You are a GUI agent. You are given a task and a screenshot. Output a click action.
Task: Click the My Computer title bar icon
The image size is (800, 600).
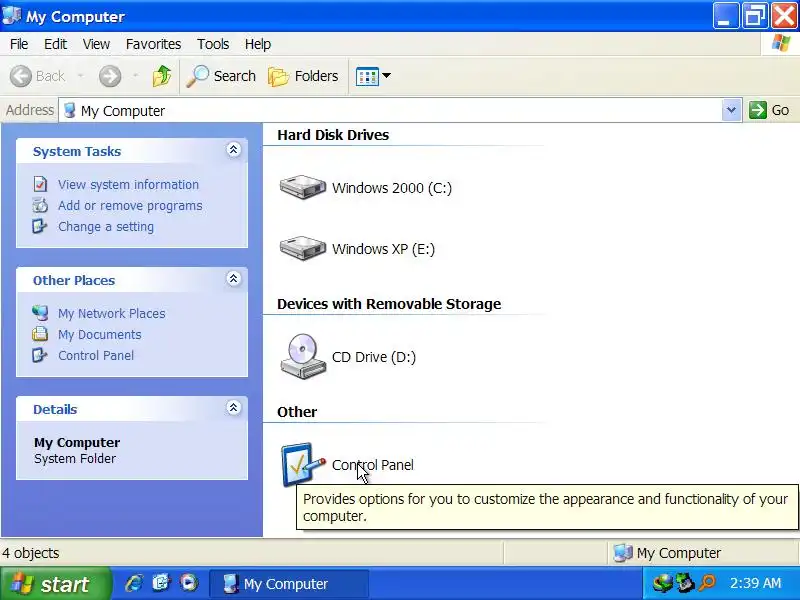coord(12,15)
